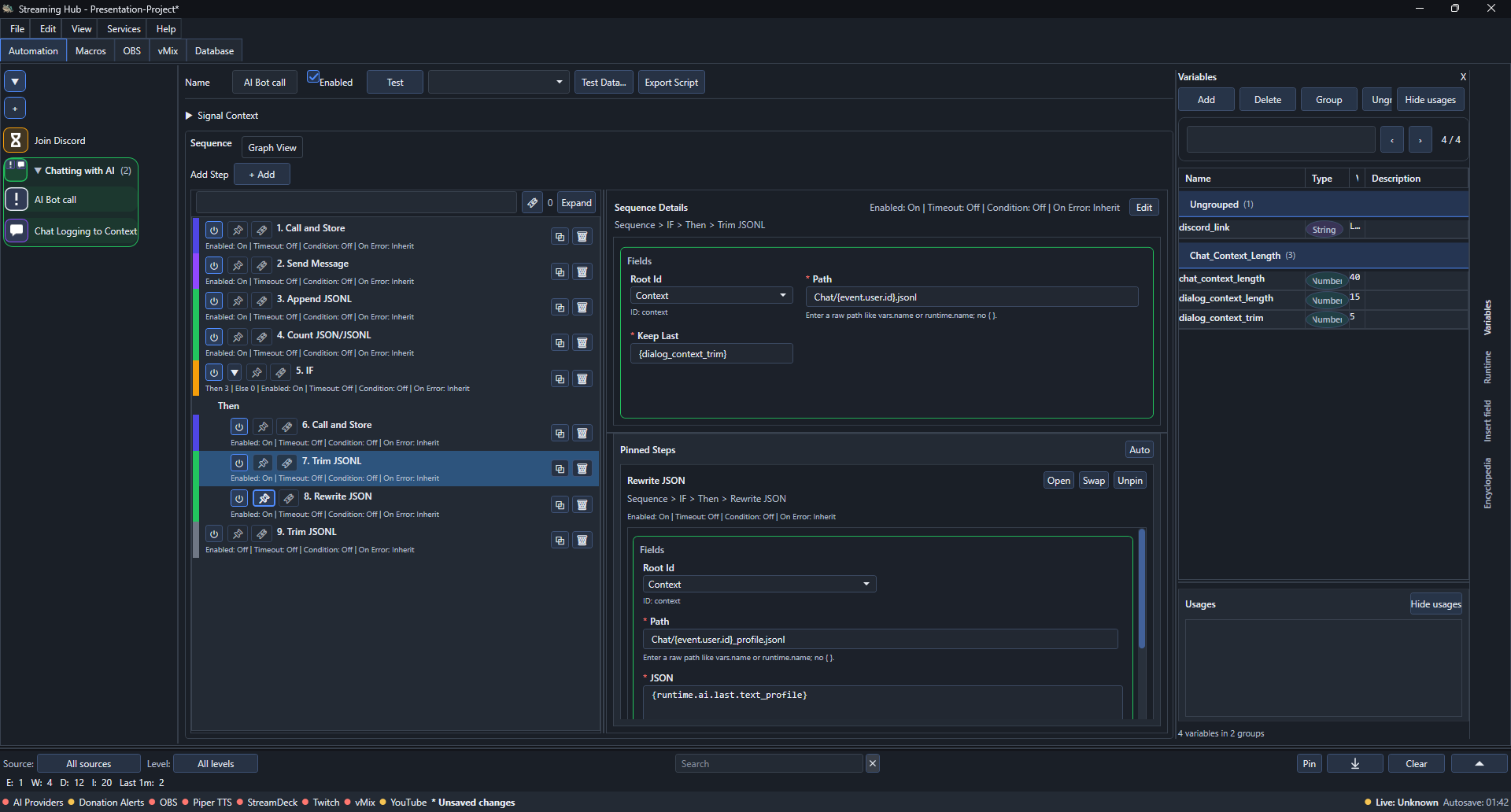Click the Export Script button
This screenshot has width=1511, height=812.
pyautogui.click(x=671, y=82)
